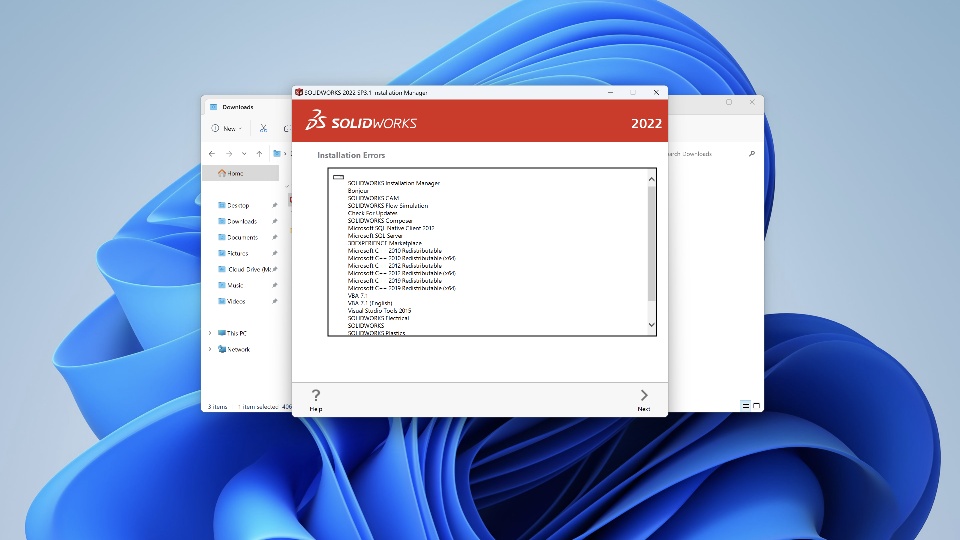Click the Installation Errors list scrollbar thumb
This screenshot has height=540, width=960.
pyautogui.click(x=651, y=242)
